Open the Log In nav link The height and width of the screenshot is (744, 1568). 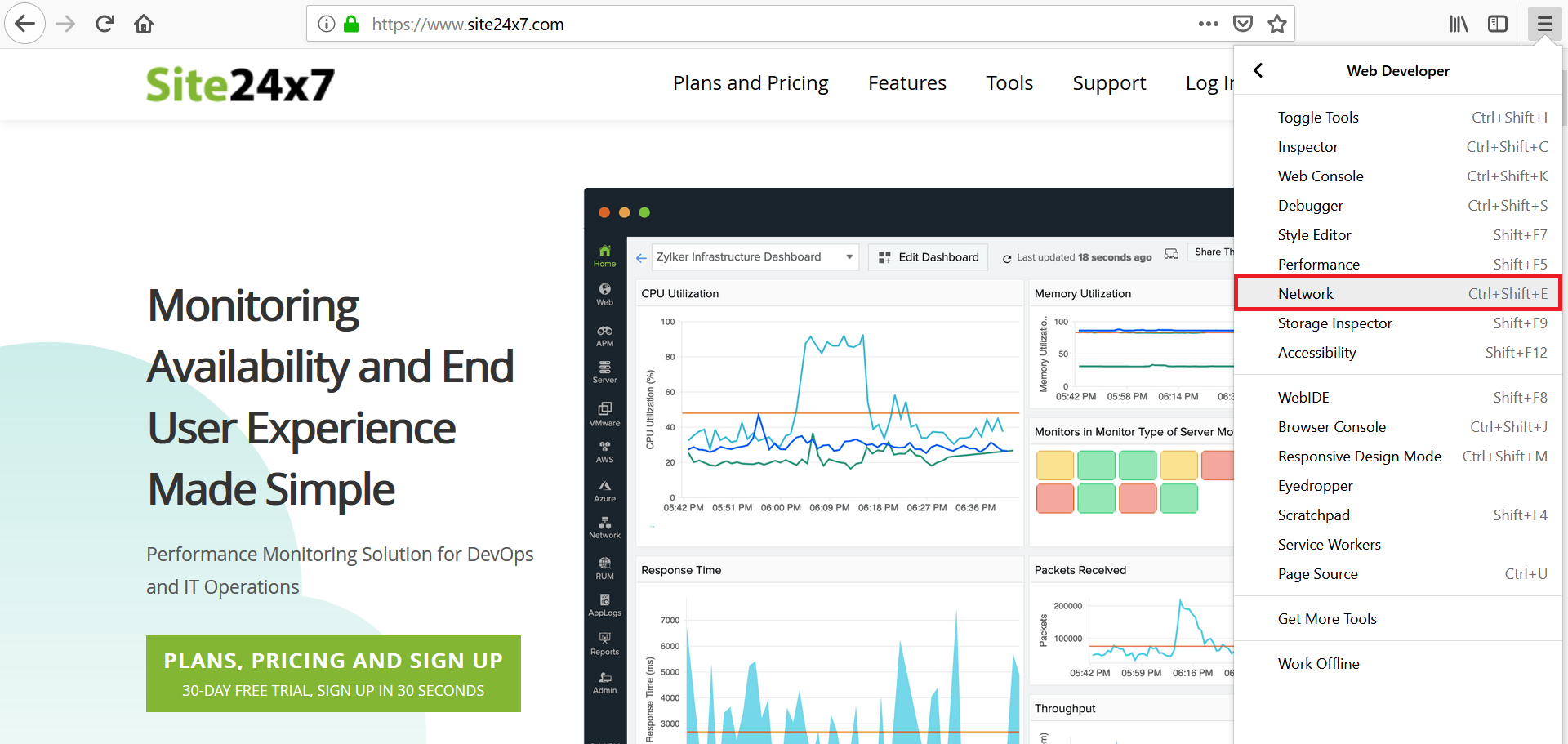click(1209, 83)
